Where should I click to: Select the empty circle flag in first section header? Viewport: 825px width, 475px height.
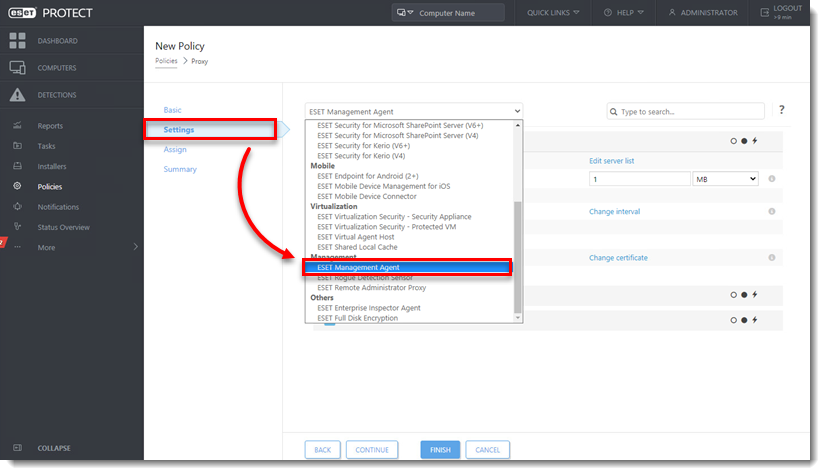[x=733, y=141]
